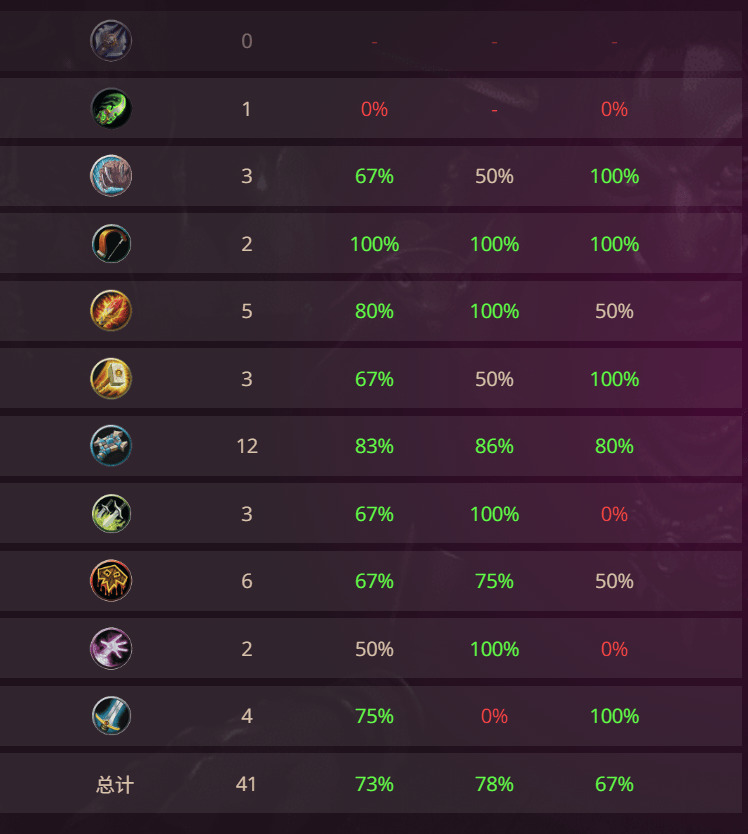Select the 78% value in the total row

pos(494,784)
